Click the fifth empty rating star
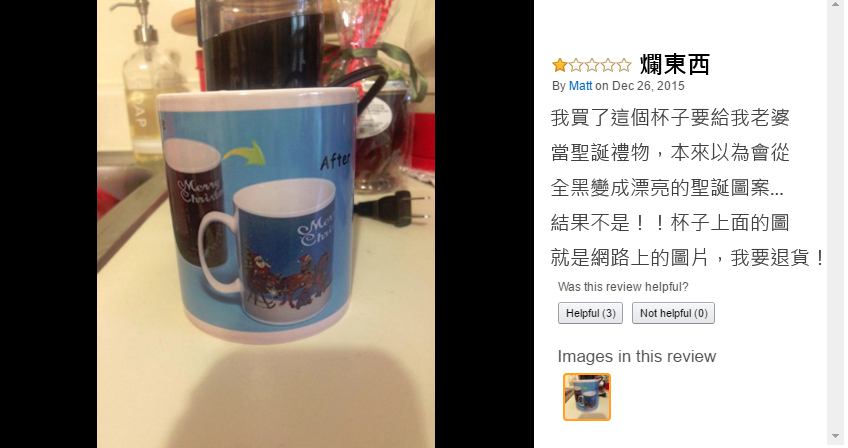The width and height of the screenshot is (848, 448). (624, 65)
